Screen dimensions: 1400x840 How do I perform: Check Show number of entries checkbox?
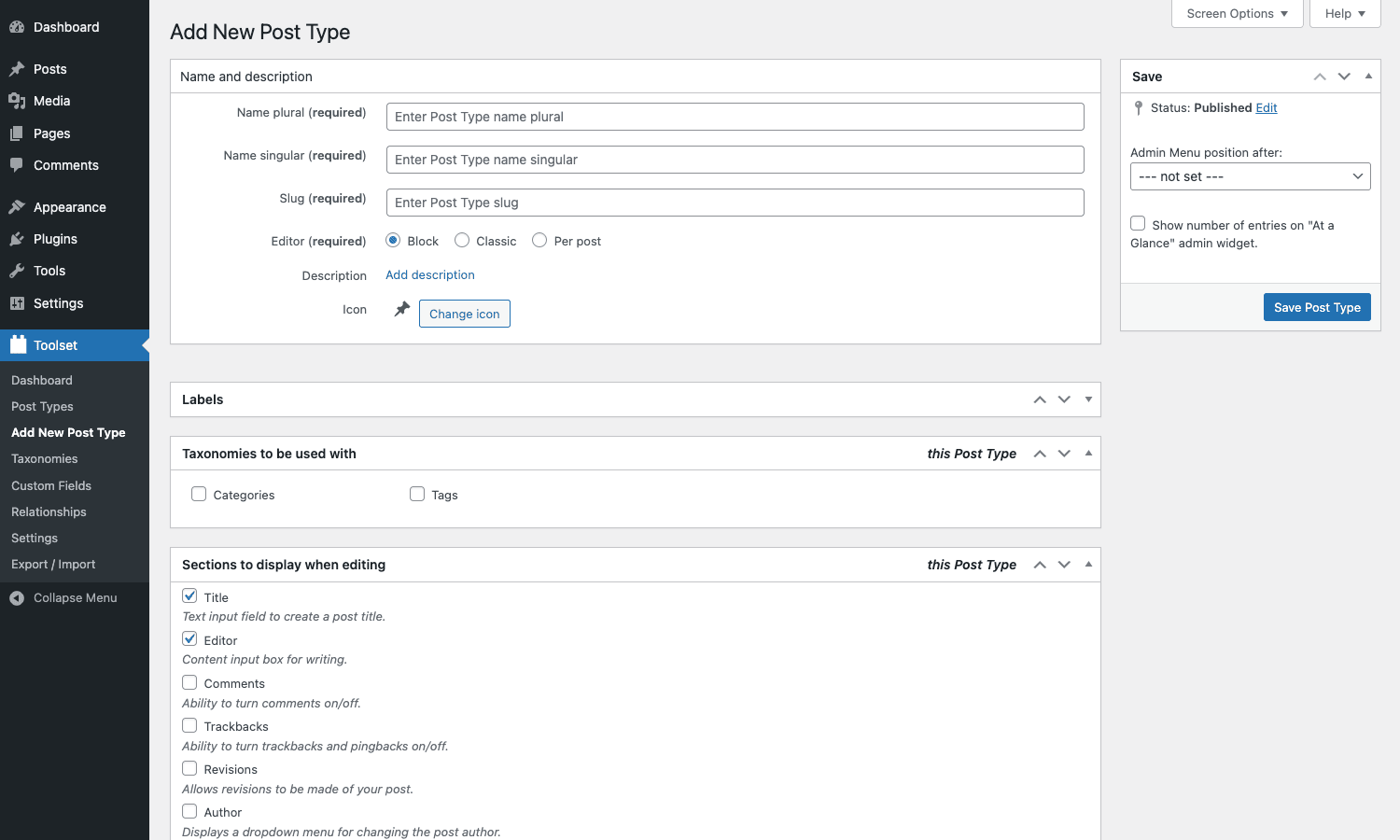[x=1138, y=223]
